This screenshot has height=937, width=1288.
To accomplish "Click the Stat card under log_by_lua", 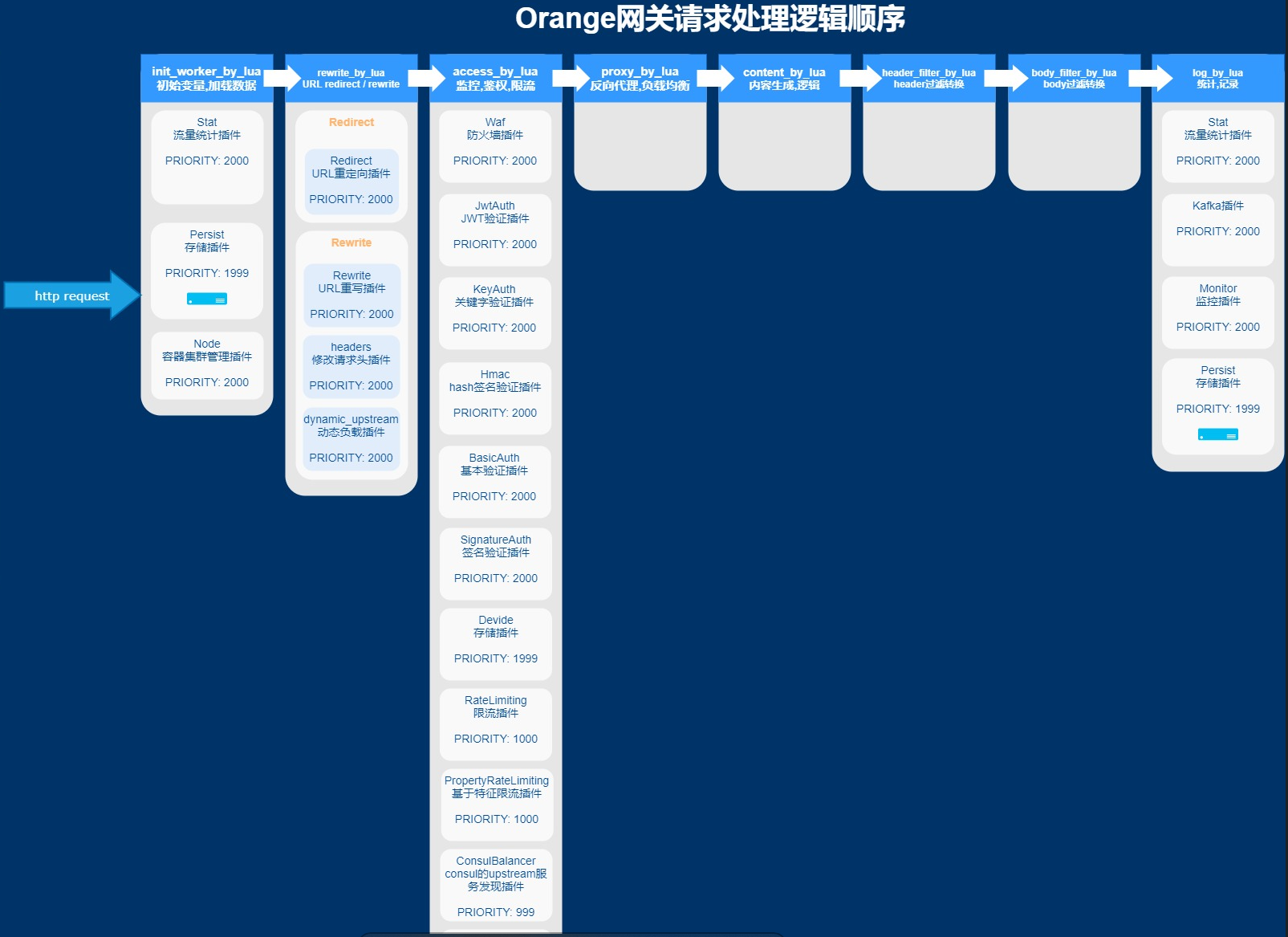I will pos(1217,147).
